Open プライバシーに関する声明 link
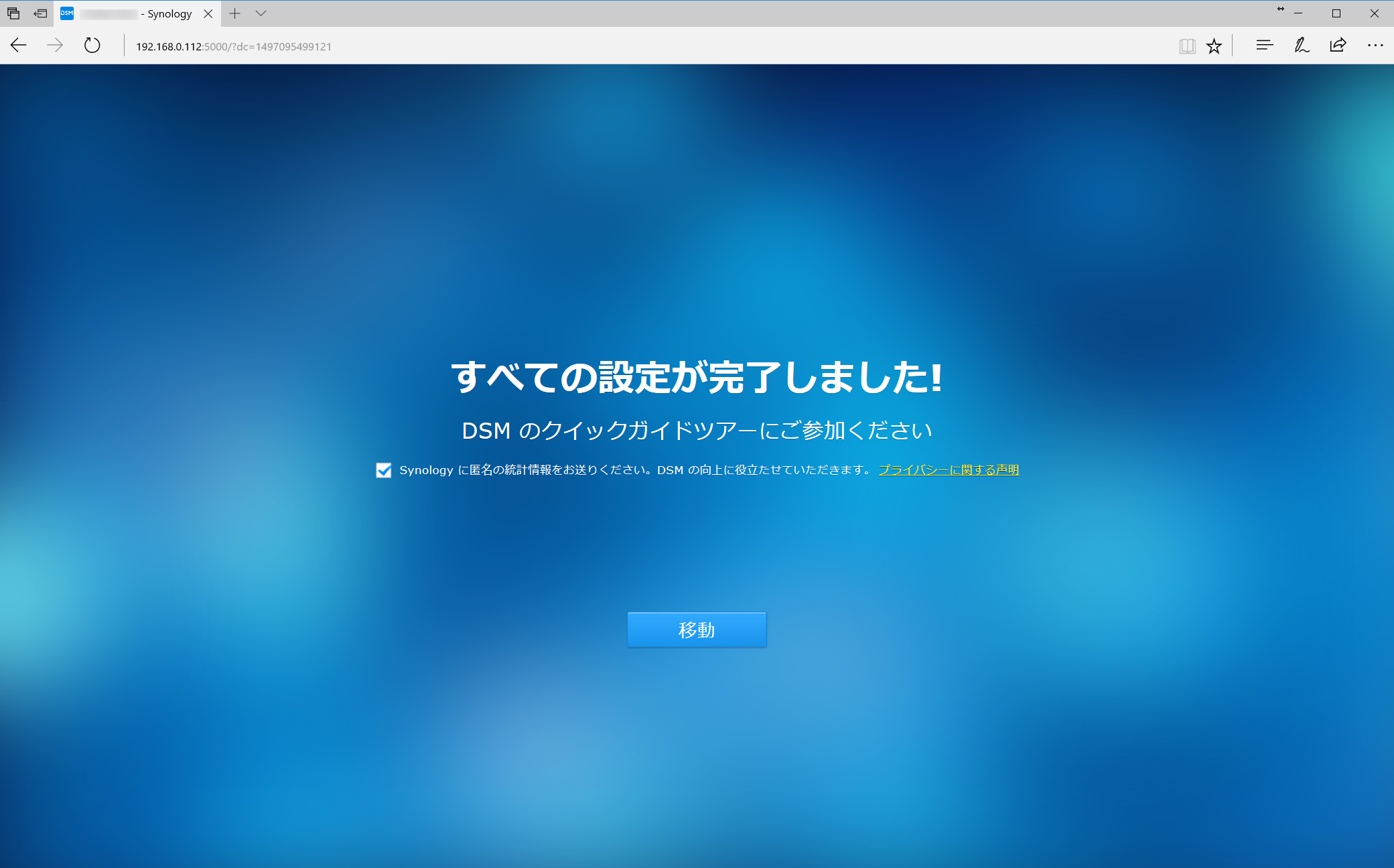This screenshot has width=1394, height=868. tap(949, 470)
